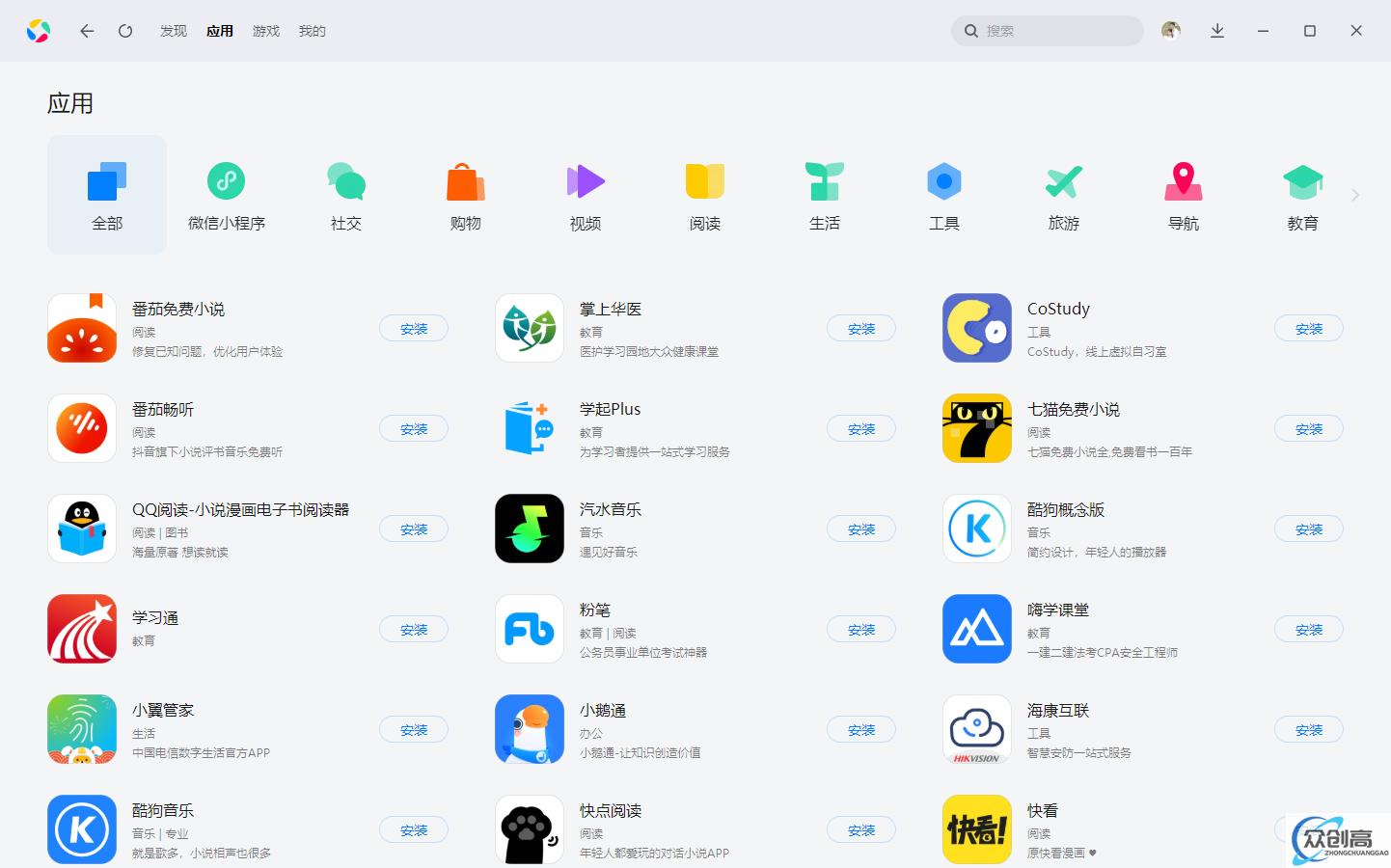Install 汽水音乐
Screen dimensions: 1391x868
pyautogui.click(x=861, y=529)
